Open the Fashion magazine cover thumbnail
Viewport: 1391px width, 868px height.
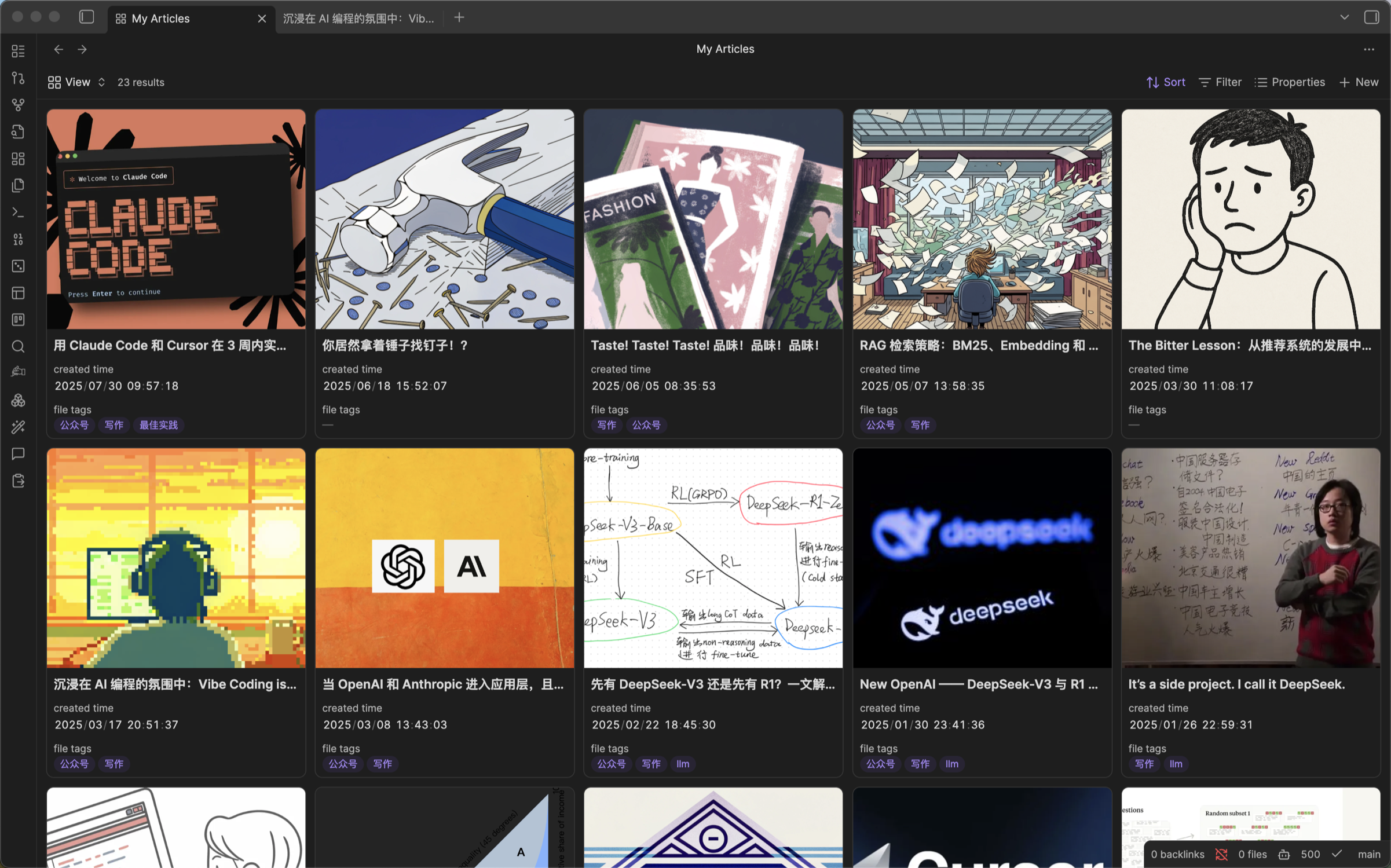point(713,219)
